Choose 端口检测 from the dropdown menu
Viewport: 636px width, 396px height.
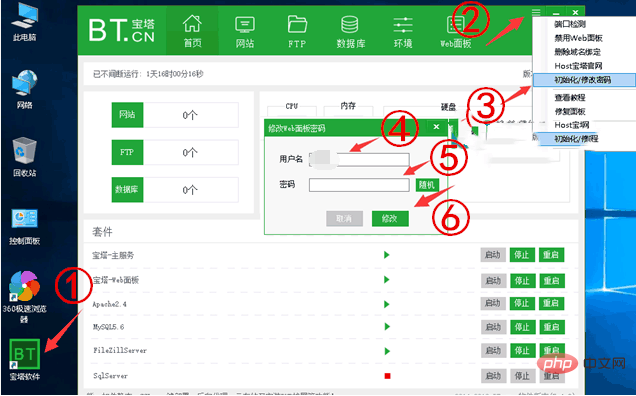click(570, 24)
